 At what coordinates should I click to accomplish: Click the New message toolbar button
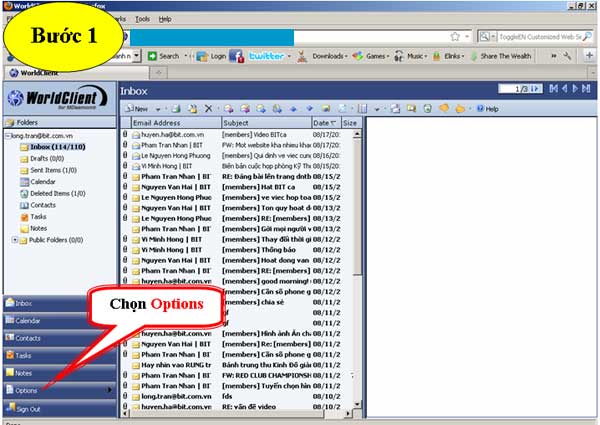(x=137, y=109)
